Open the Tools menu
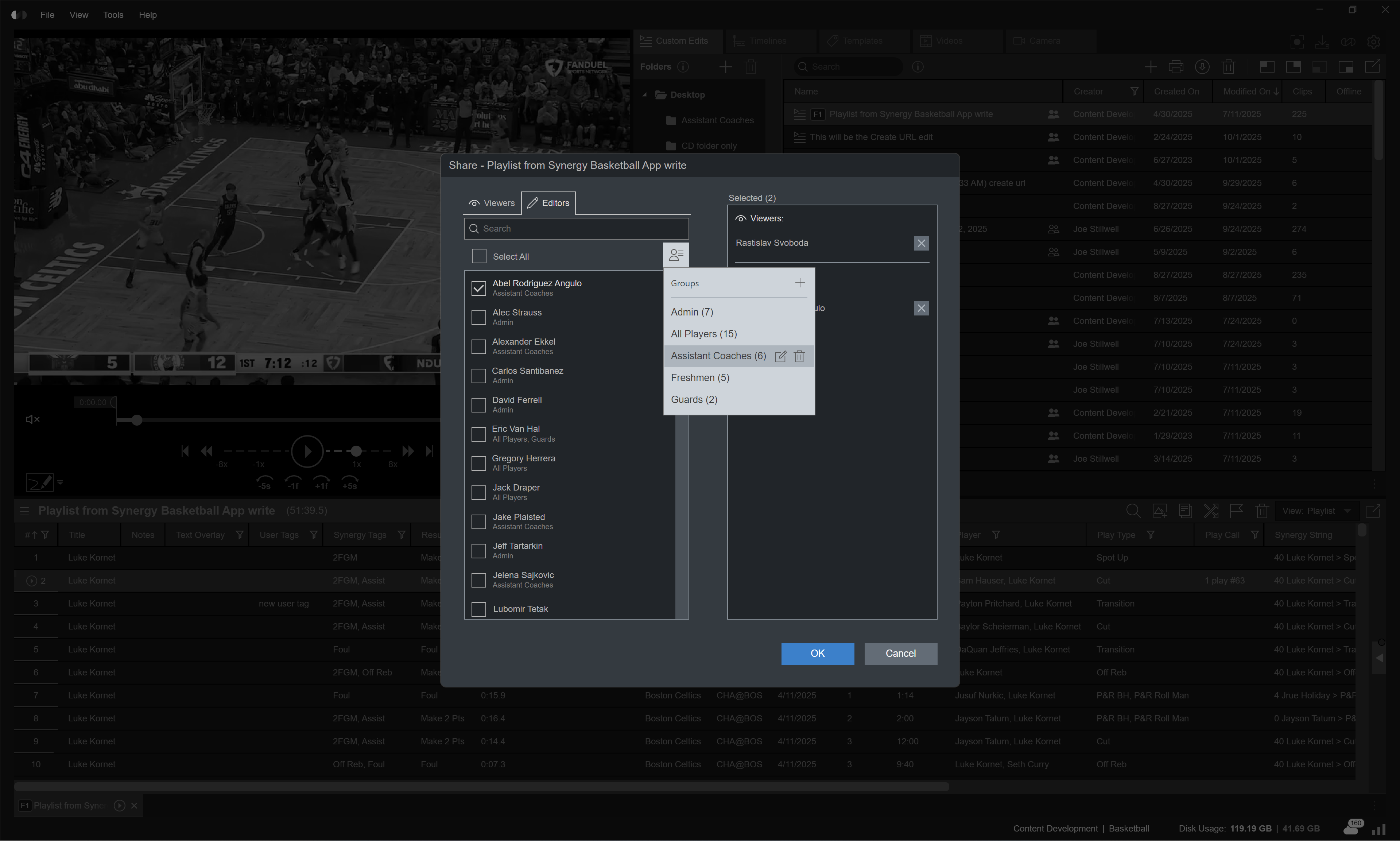Image resolution: width=1400 pixels, height=841 pixels. [113, 15]
